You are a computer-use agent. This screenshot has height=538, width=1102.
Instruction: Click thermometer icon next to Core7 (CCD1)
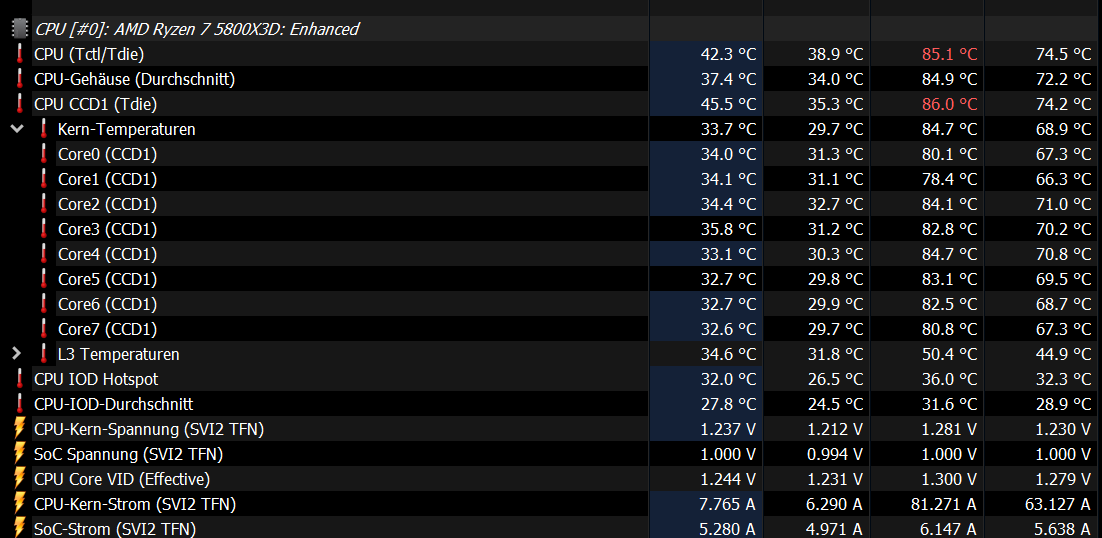click(44, 329)
